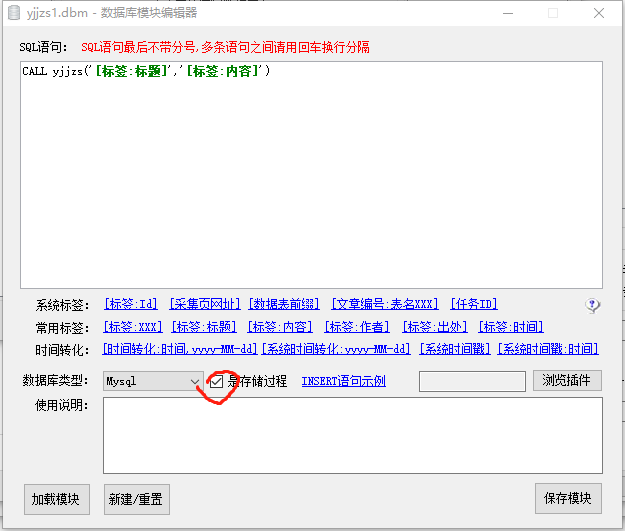Click inside the SQL statement editor
This screenshot has width=625, height=531.
pos(311,175)
